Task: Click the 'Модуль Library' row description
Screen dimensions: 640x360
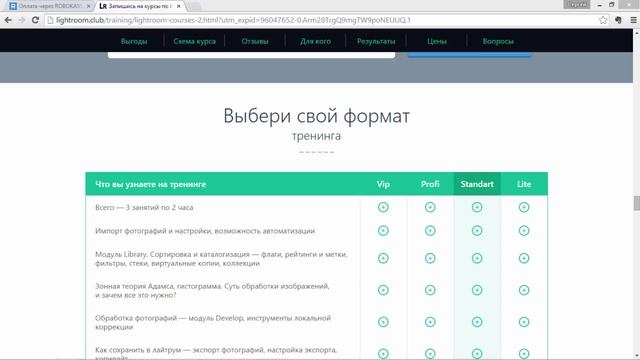Action: coord(221,259)
